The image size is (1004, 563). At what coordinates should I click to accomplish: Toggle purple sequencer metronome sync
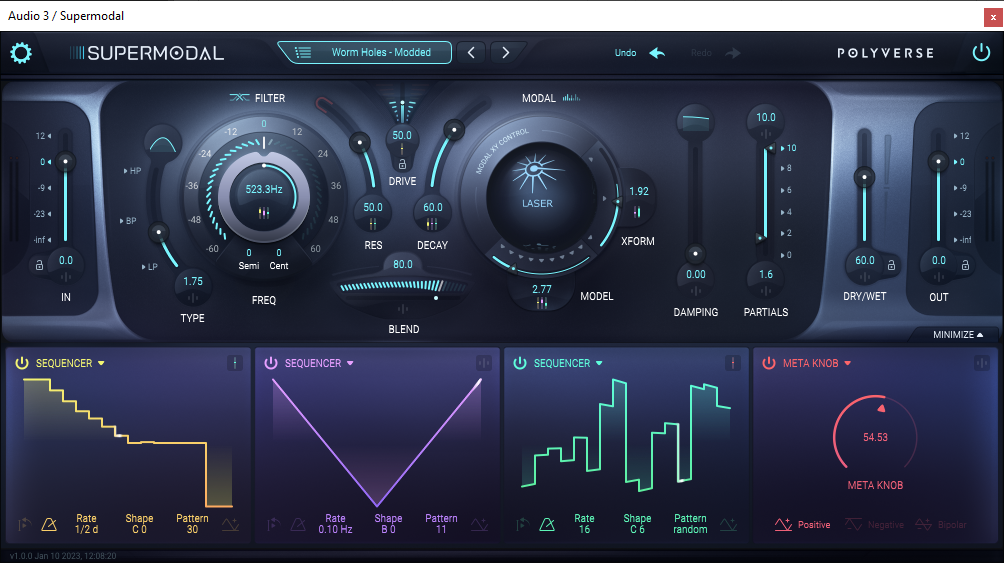[298, 525]
